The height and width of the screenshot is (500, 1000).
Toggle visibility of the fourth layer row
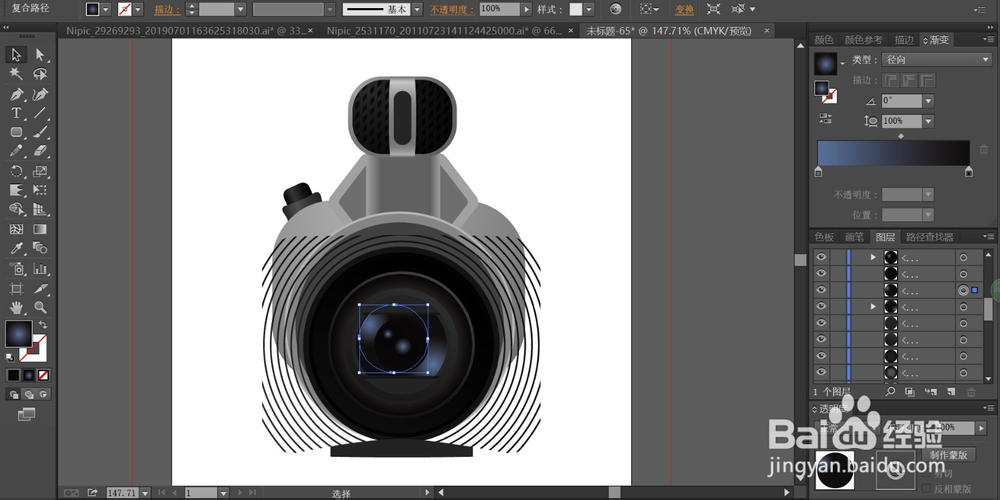821,307
